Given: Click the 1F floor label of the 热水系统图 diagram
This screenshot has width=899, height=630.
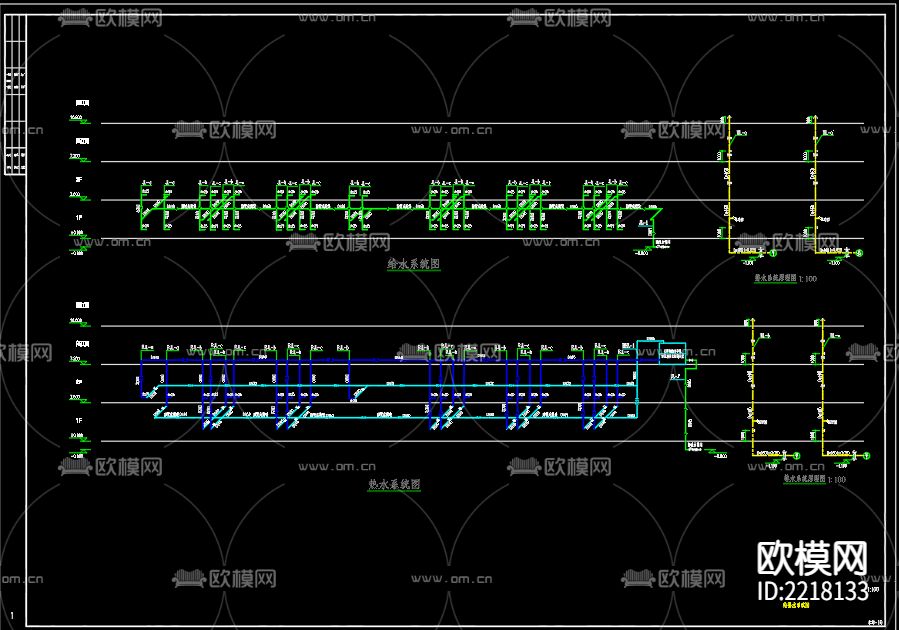Looking at the screenshot, I should coord(79,421).
